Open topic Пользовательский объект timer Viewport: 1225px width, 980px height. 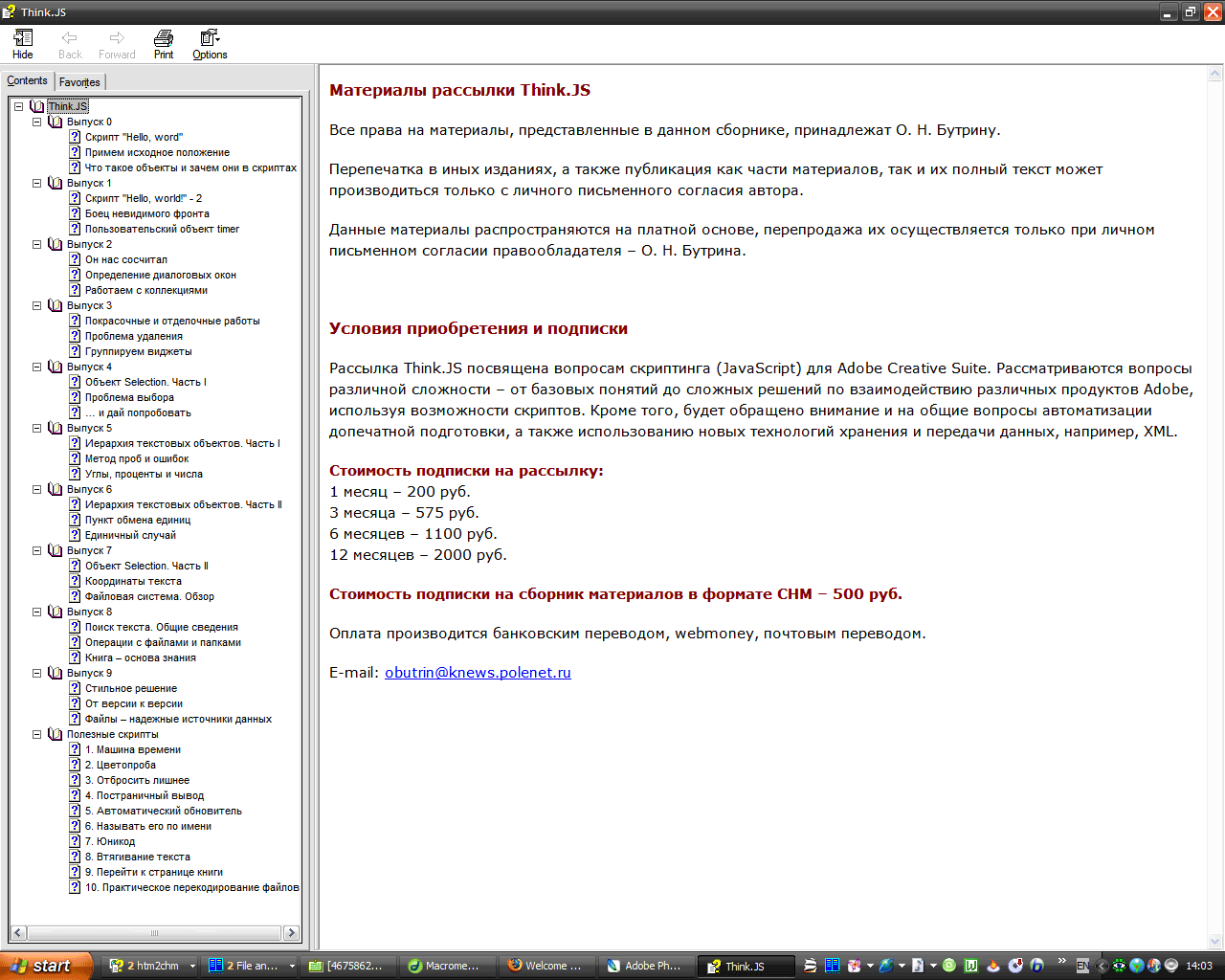click(x=162, y=229)
